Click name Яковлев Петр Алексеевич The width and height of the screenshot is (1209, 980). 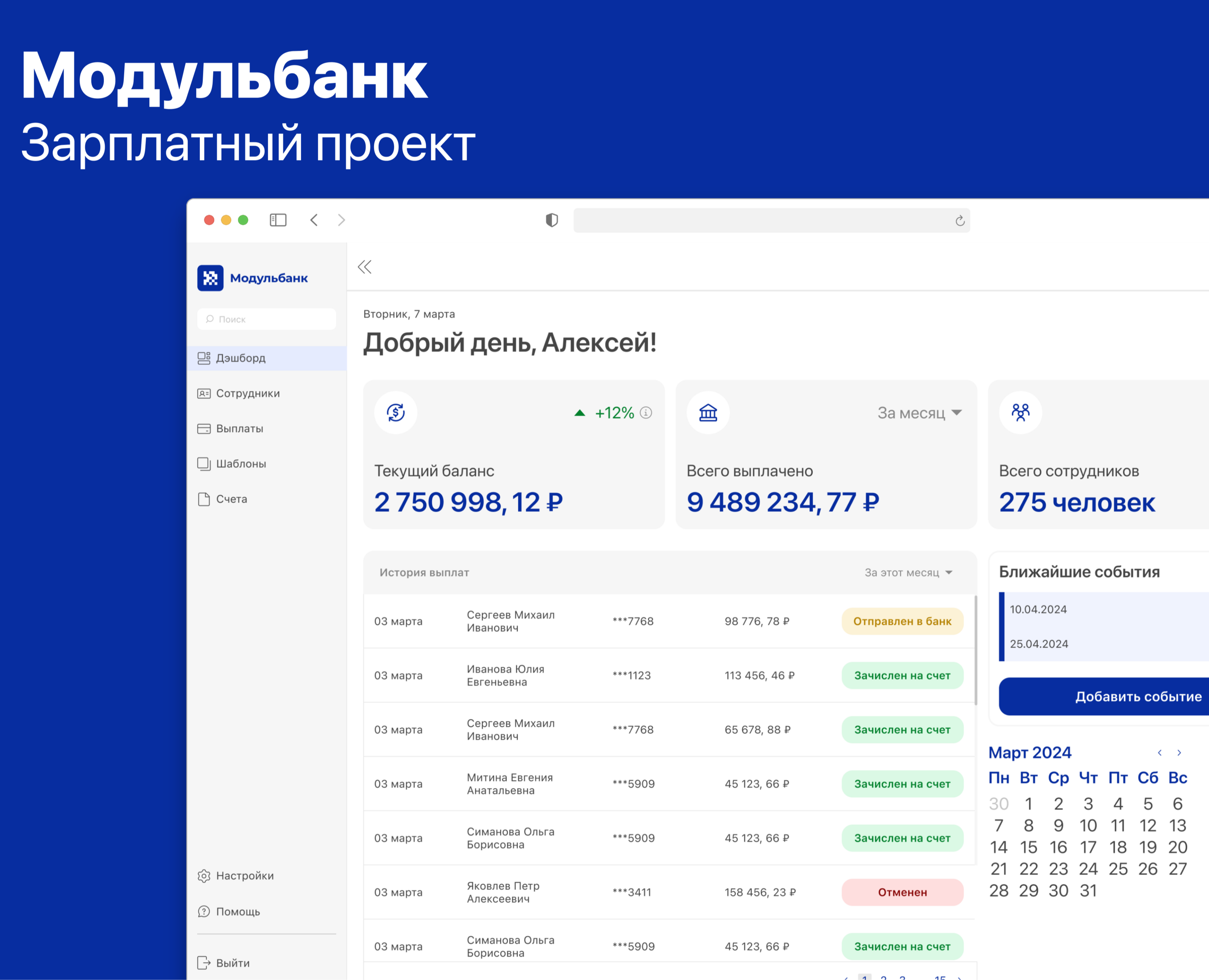coord(503,892)
